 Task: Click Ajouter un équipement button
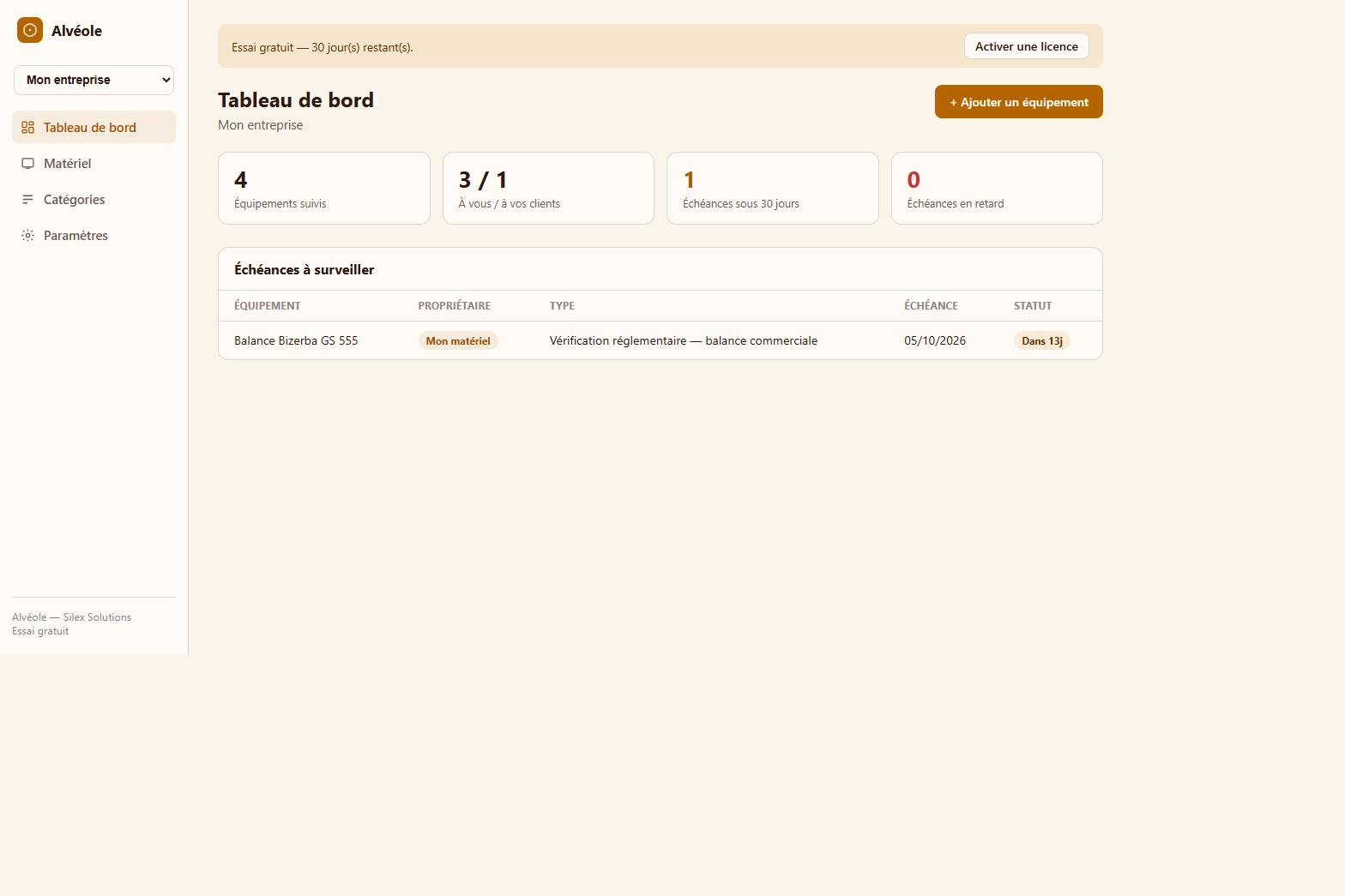point(1019,102)
